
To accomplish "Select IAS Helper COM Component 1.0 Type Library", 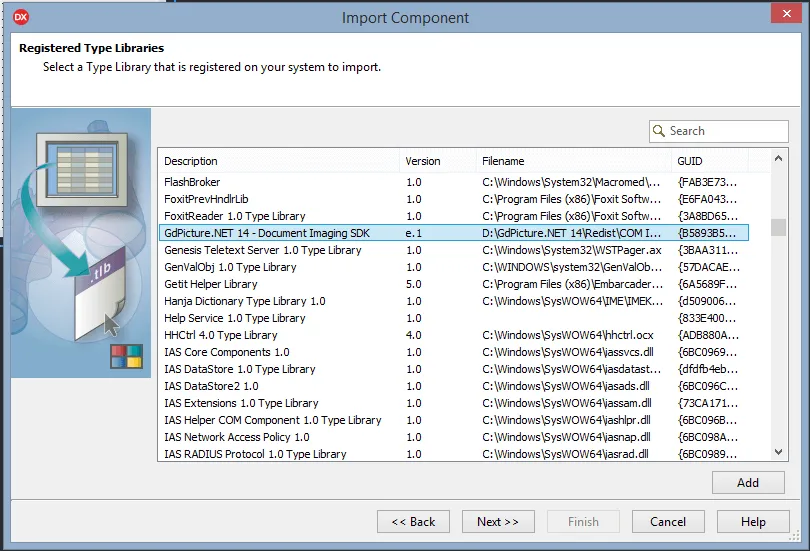I will tap(454, 420).
